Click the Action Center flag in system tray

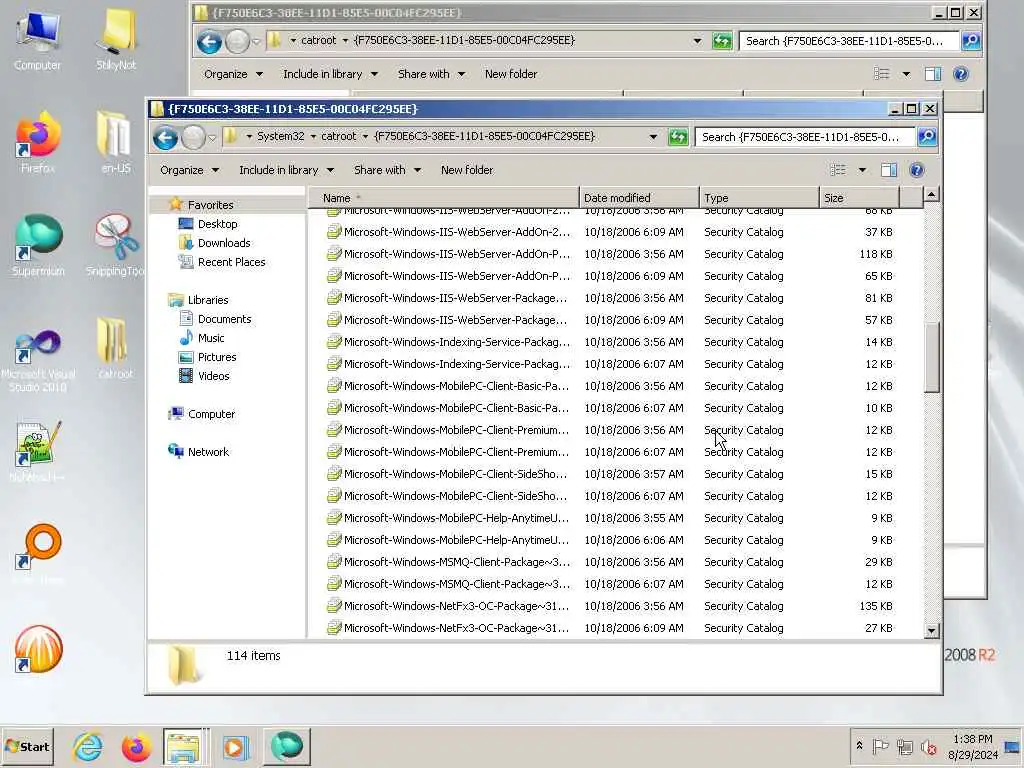click(x=880, y=746)
